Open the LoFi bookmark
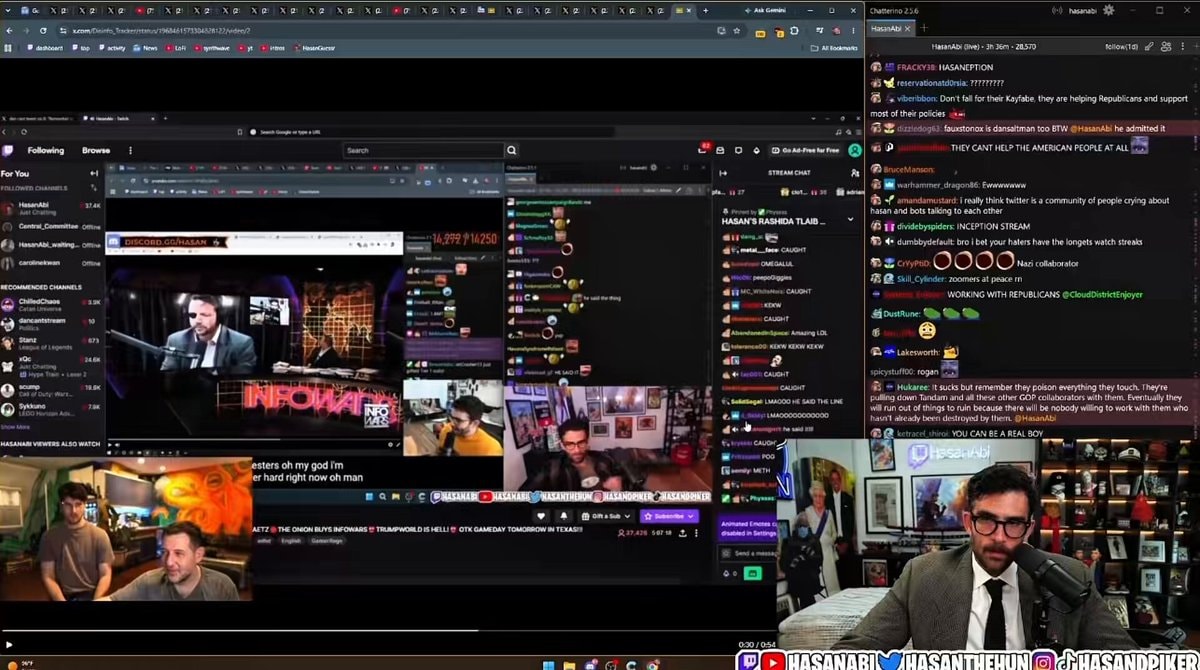Viewport: 1200px width, 670px height. [x=178, y=48]
